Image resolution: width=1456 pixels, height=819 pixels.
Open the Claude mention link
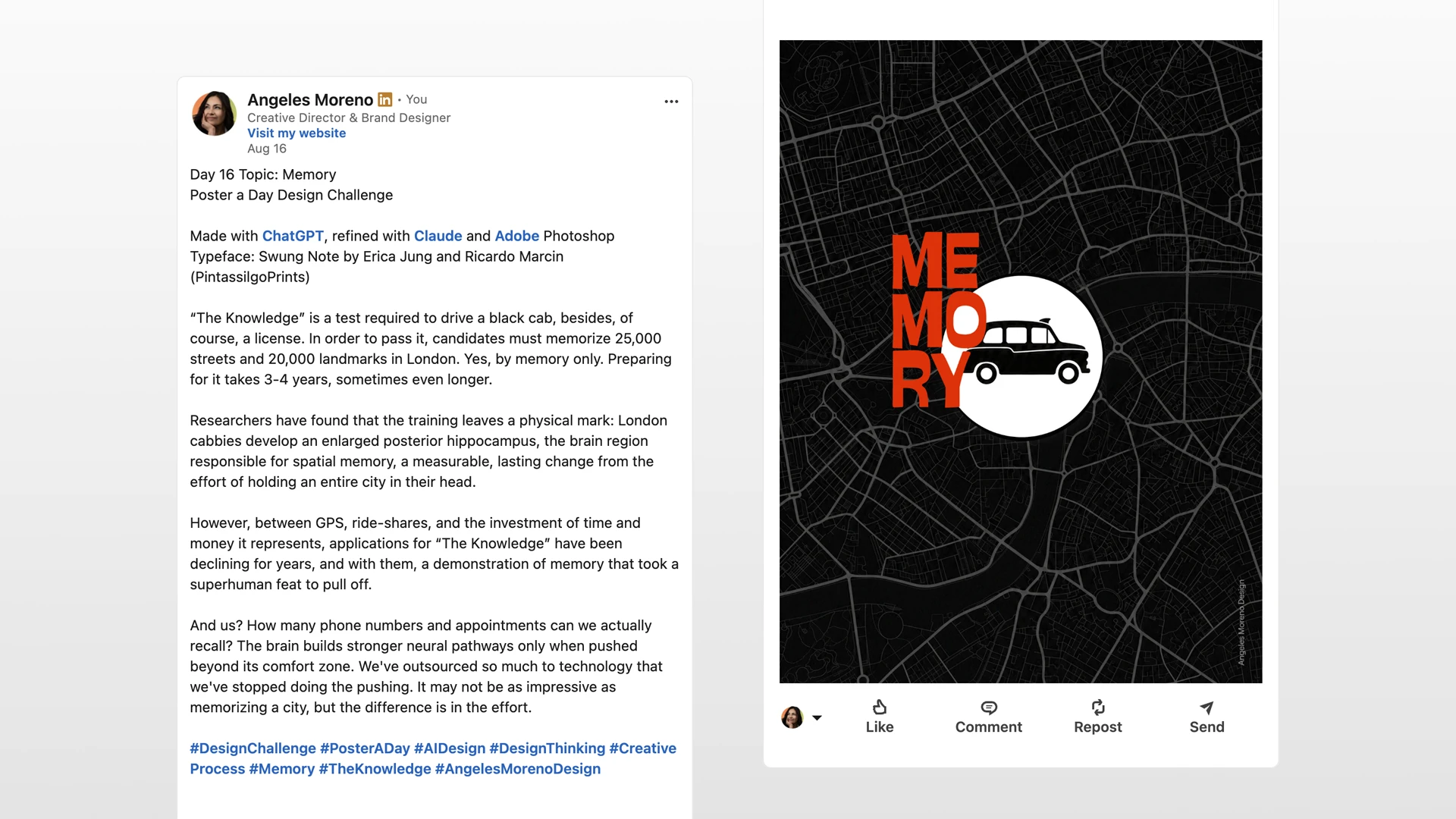click(438, 236)
